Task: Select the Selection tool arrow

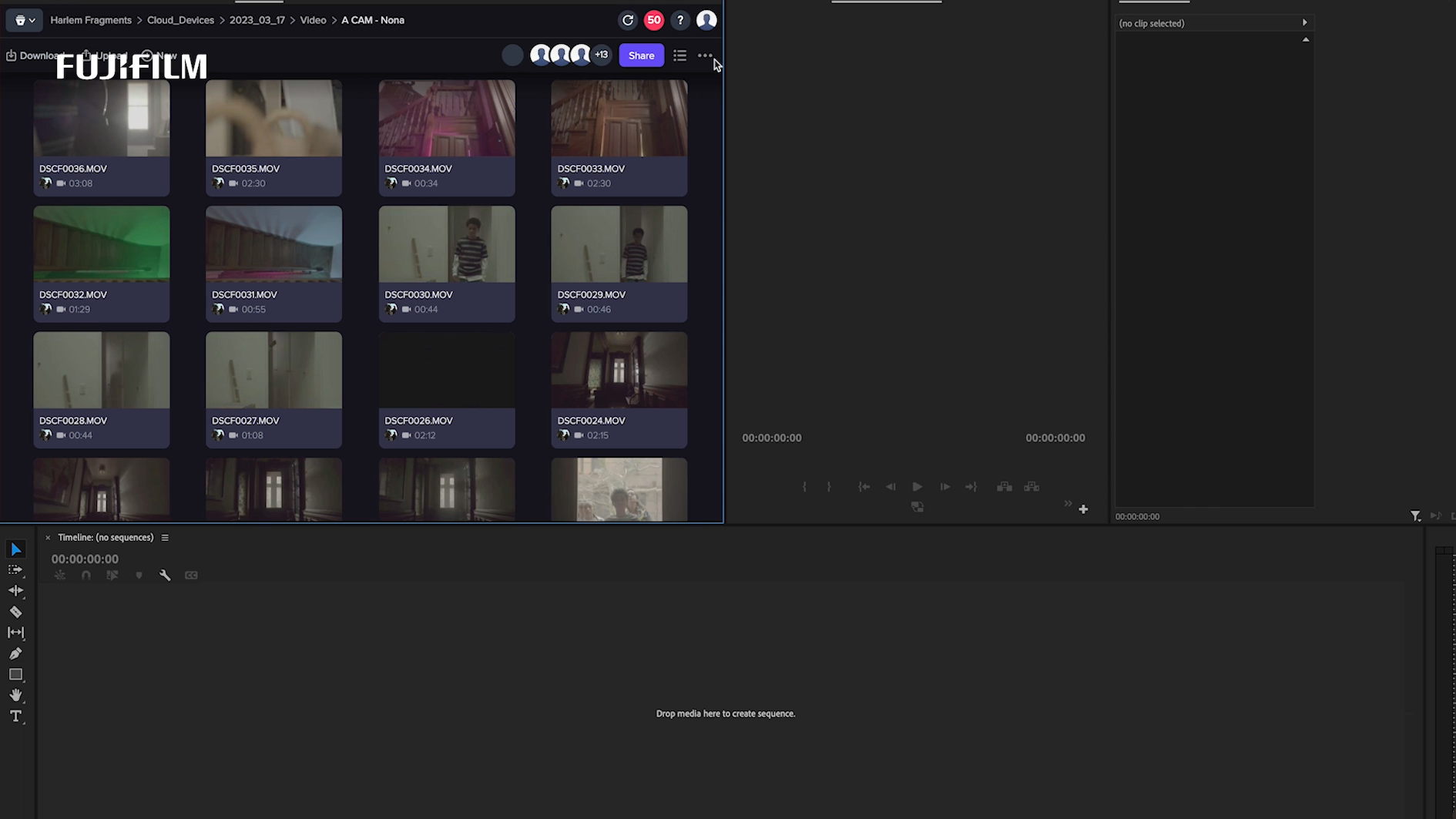Action: click(15, 549)
